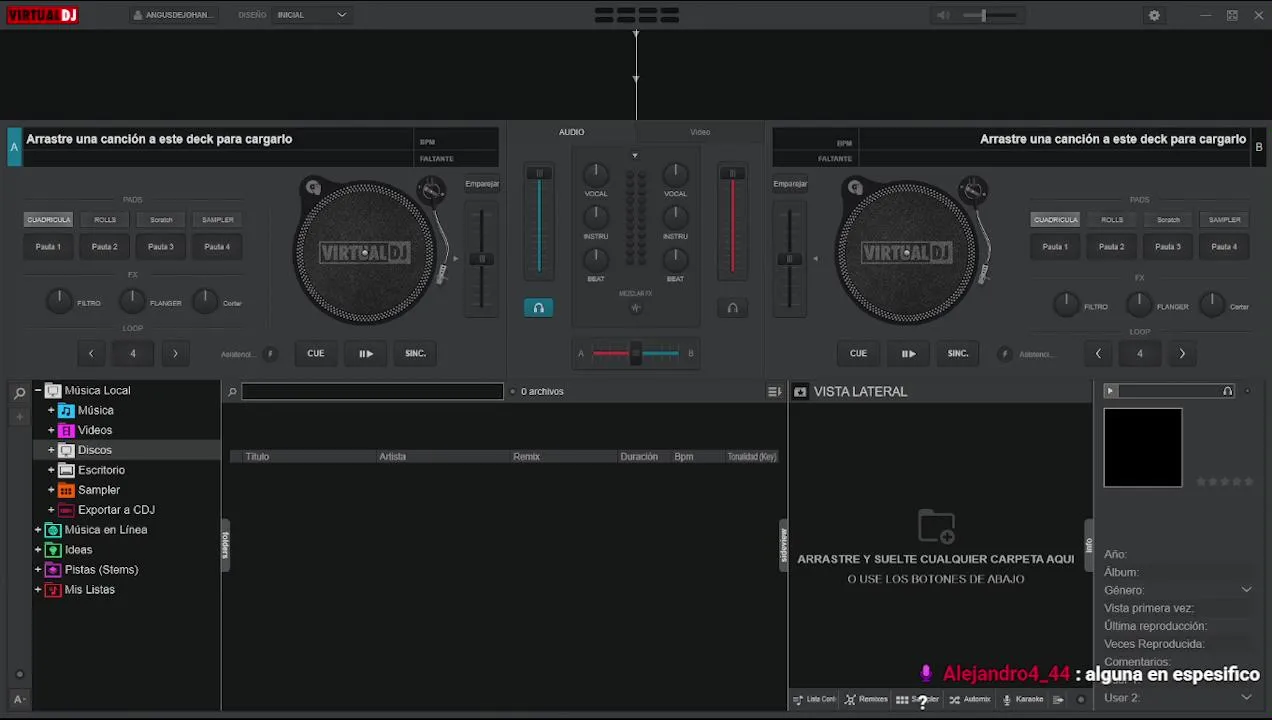Viewport: 1272px width, 720px height.
Task: Click the Vista Lateral folder icon
Action: pyautogui.click(x=800, y=392)
